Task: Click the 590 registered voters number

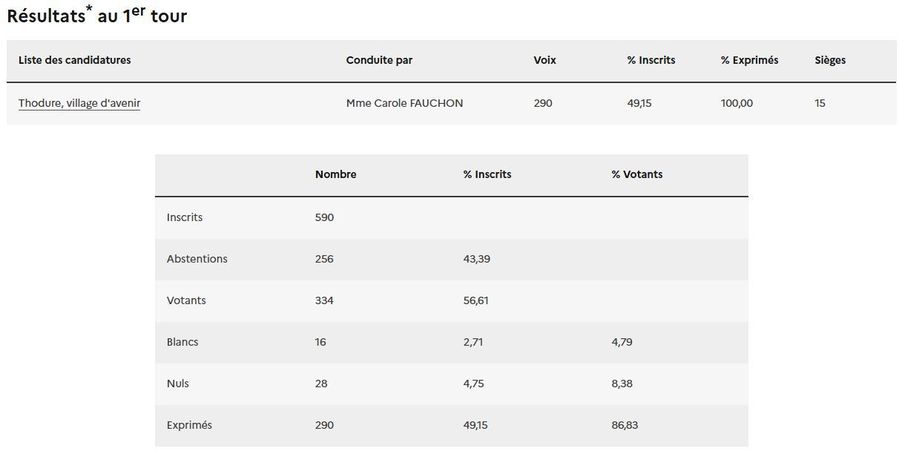Action: tap(324, 217)
